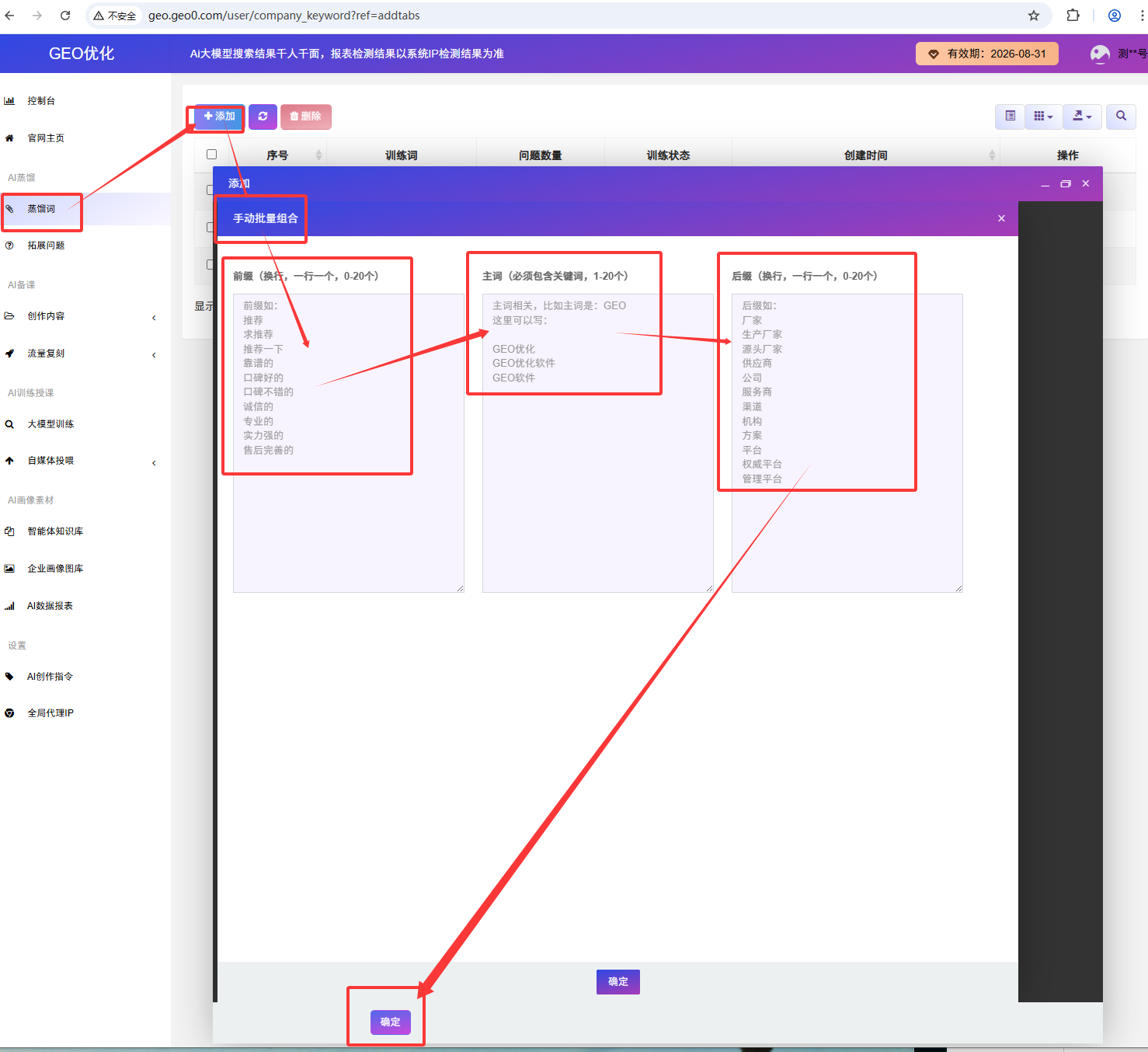Bookmark this page with the star icon

point(1033,16)
